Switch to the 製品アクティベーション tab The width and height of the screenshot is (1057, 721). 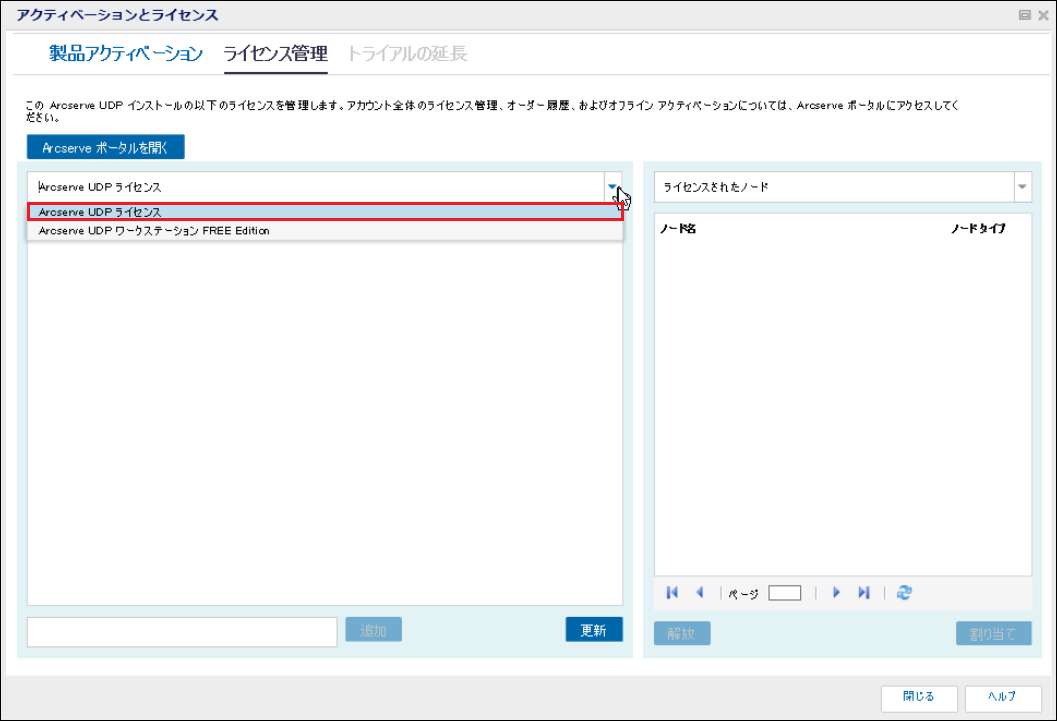pos(126,53)
